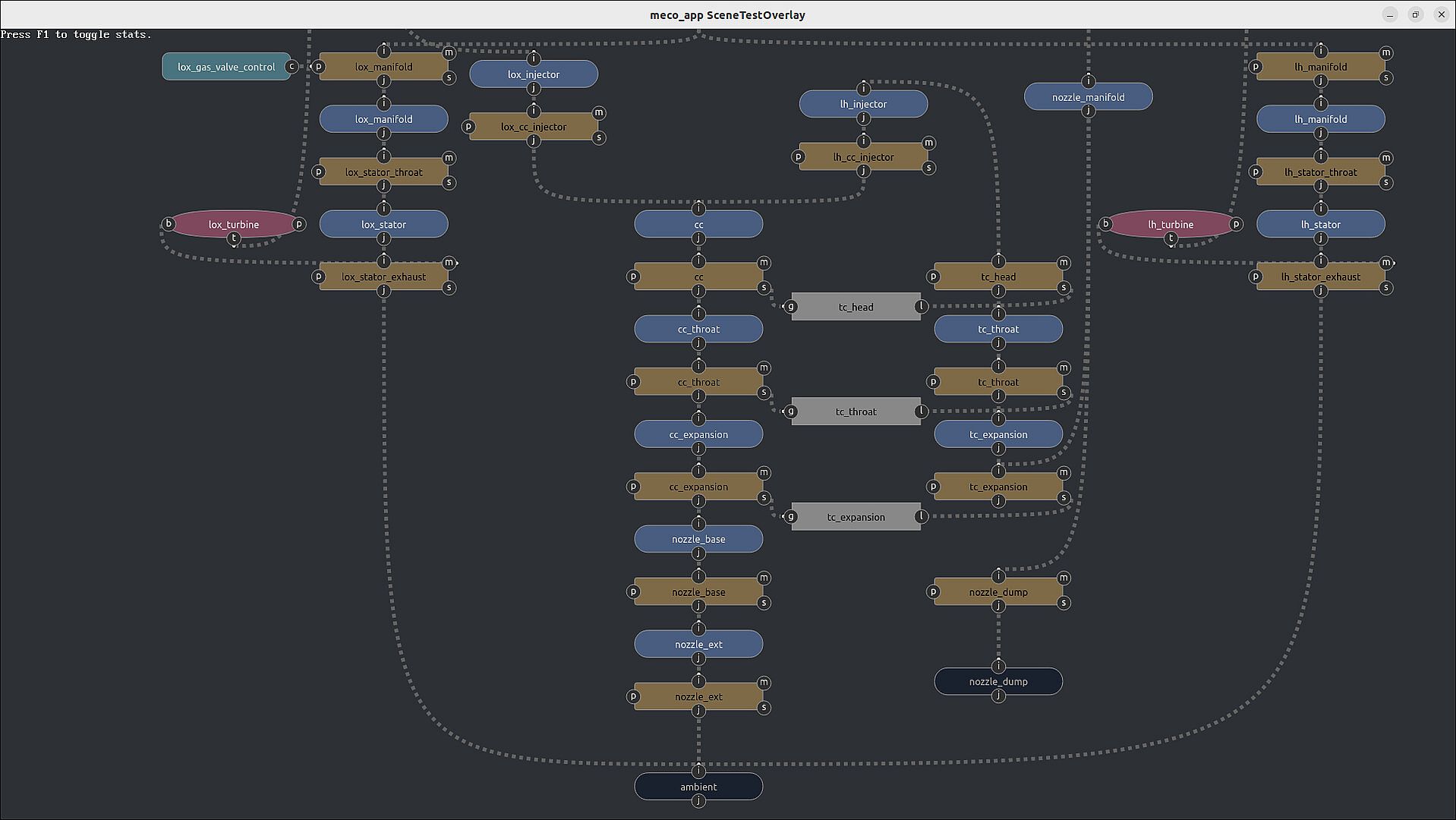Click the gray tc_expansion node
The image size is (1456, 820).
pyautogui.click(x=856, y=517)
